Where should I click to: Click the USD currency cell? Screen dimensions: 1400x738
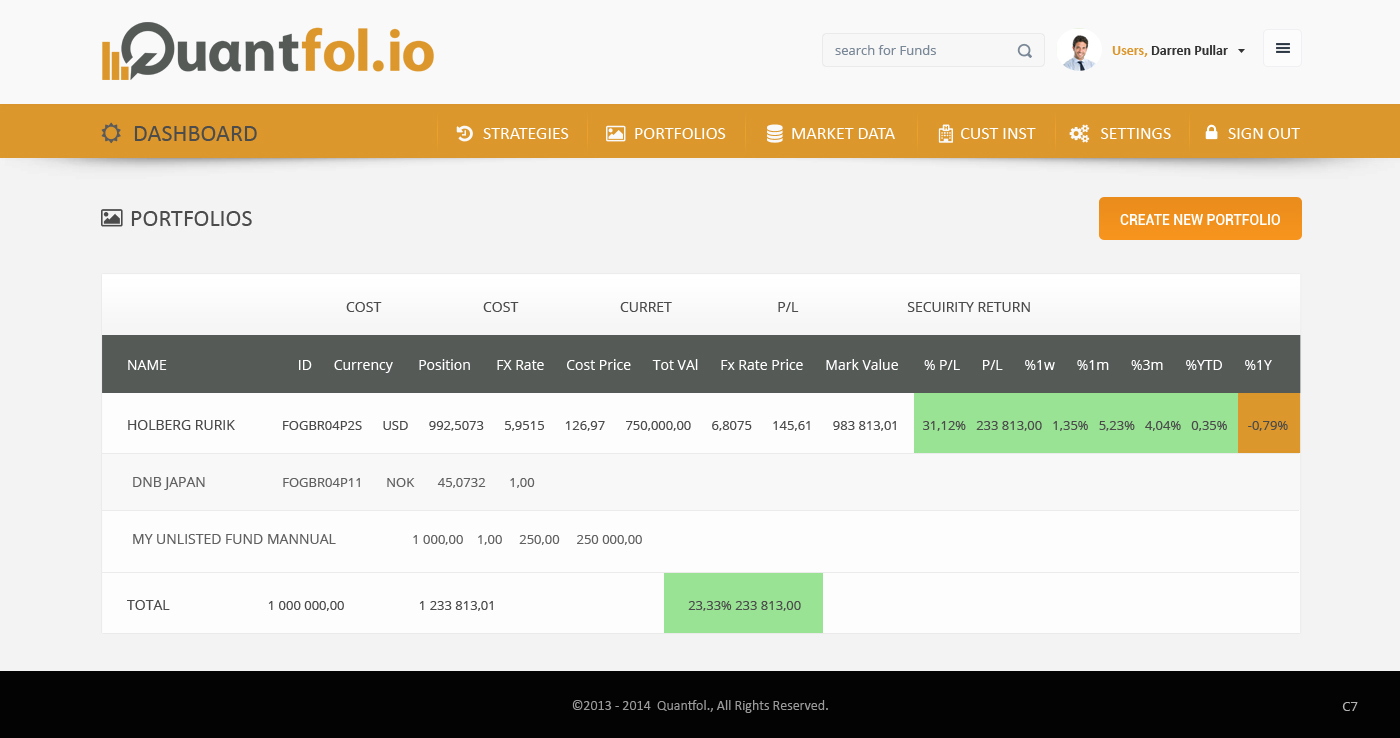click(395, 425)
